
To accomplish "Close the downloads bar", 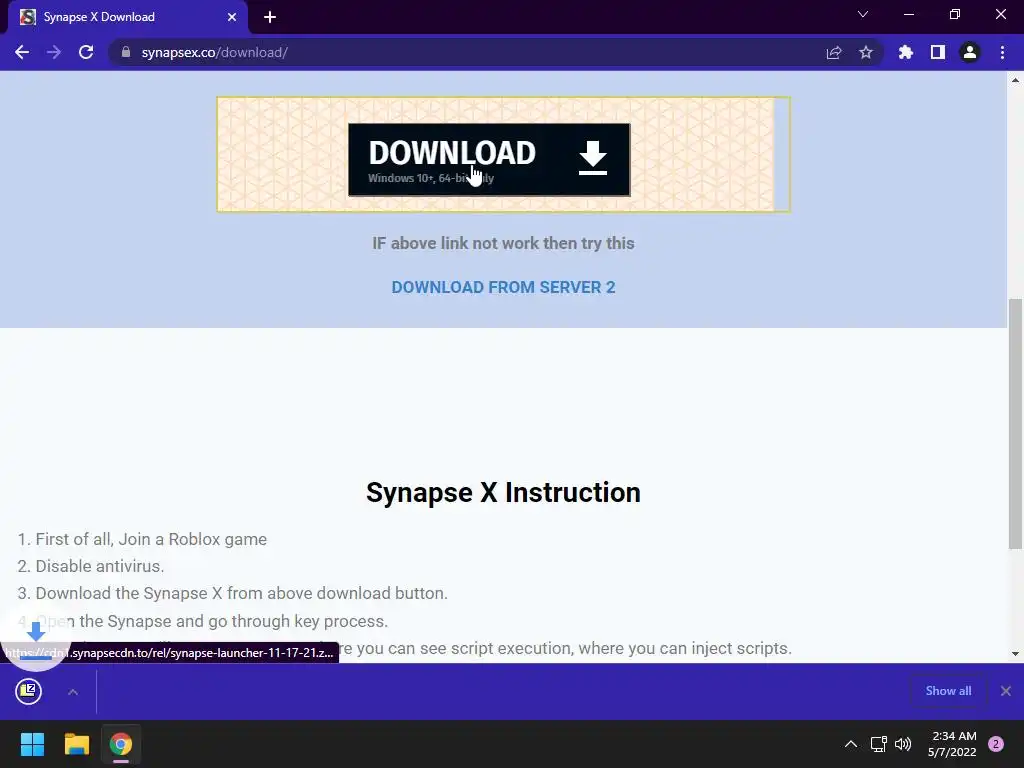I will coord(1006,691).
